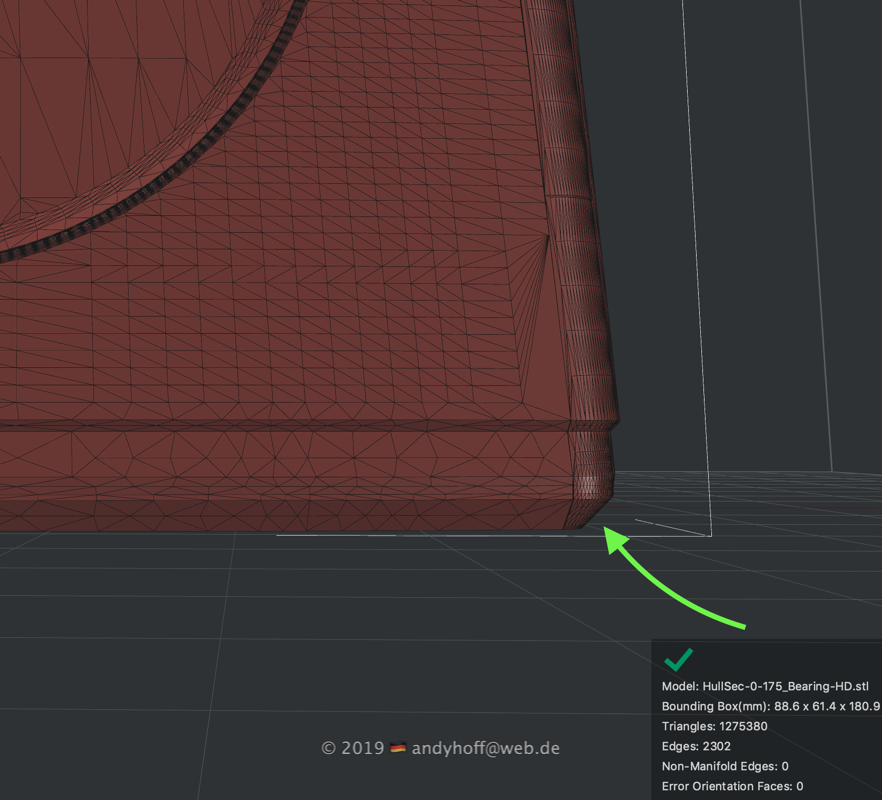The width and height of the screenshot is (882, 800).
Task: Select the flat base strip of the model
Action: point(280,480)
